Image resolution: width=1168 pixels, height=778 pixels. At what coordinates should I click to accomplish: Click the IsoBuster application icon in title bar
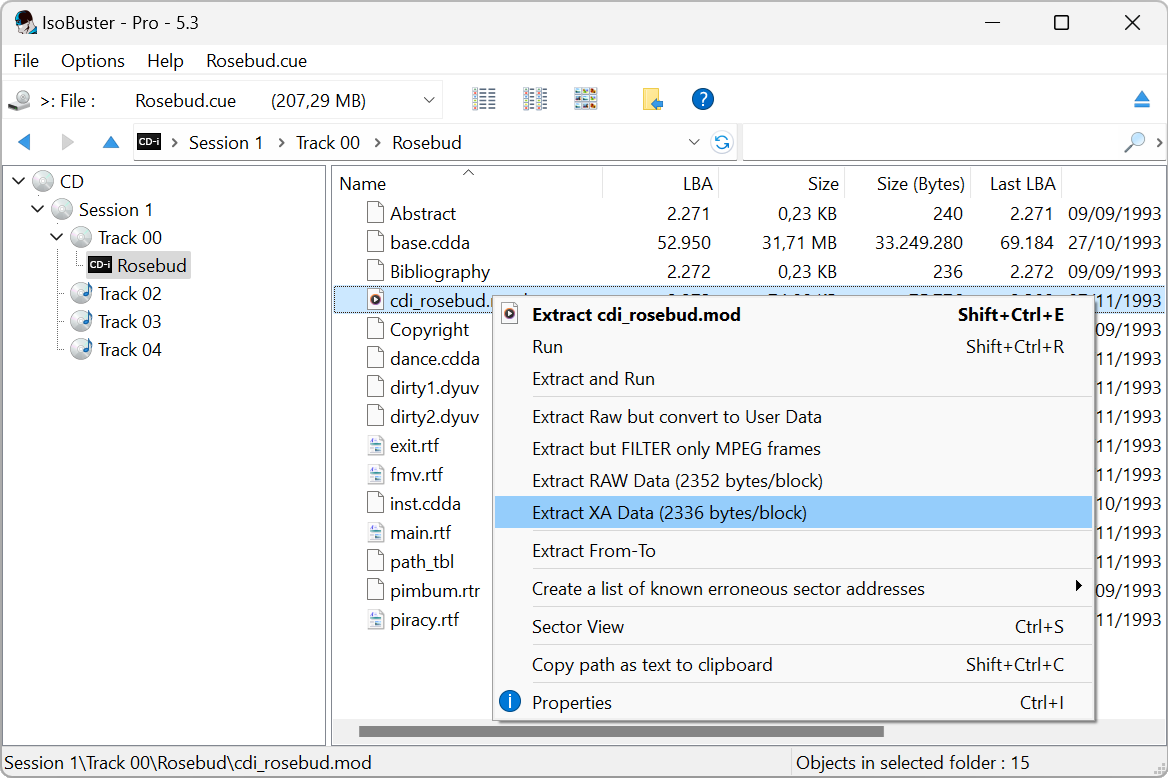point(25,22)
